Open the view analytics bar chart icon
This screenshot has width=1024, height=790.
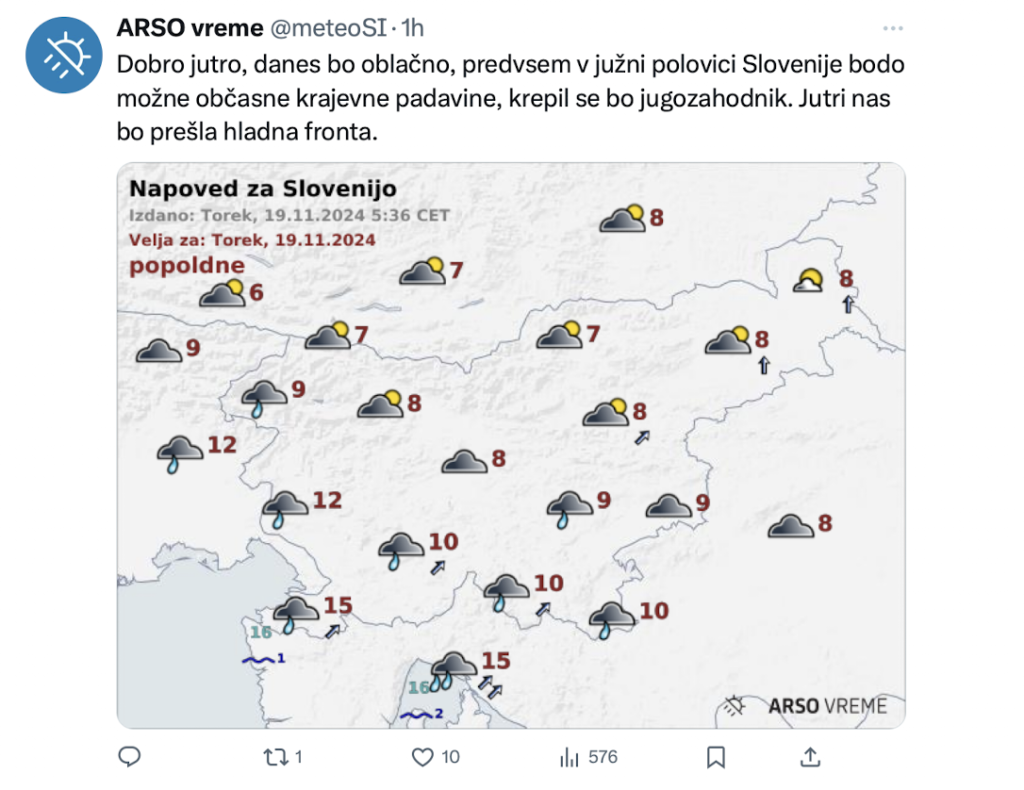pyautogui.click(x=569, y=757)
